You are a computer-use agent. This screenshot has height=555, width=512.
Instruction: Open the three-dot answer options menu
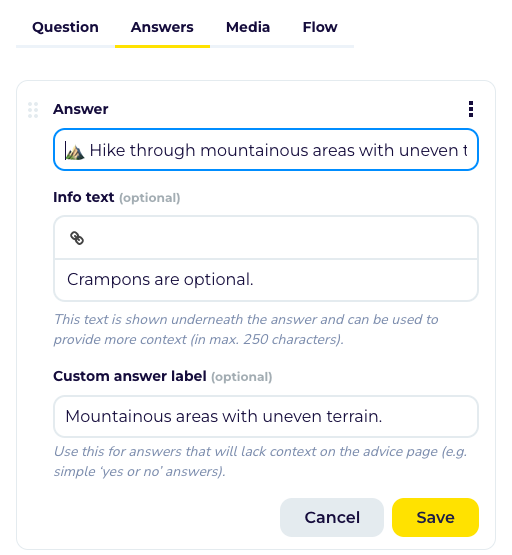[x=470, y=109]
